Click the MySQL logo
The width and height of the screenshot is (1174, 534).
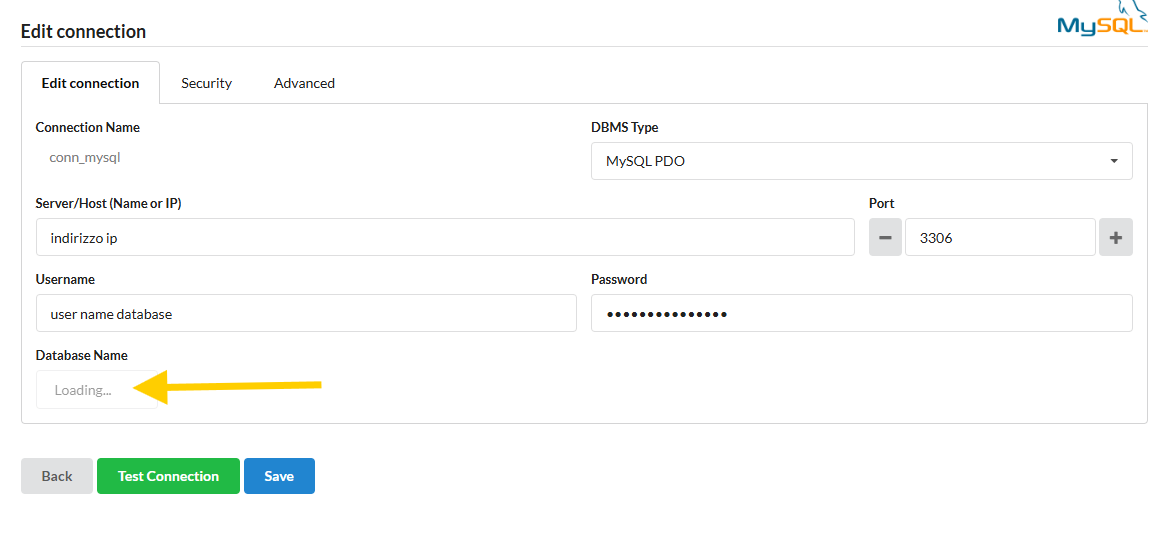(1102, 18)
